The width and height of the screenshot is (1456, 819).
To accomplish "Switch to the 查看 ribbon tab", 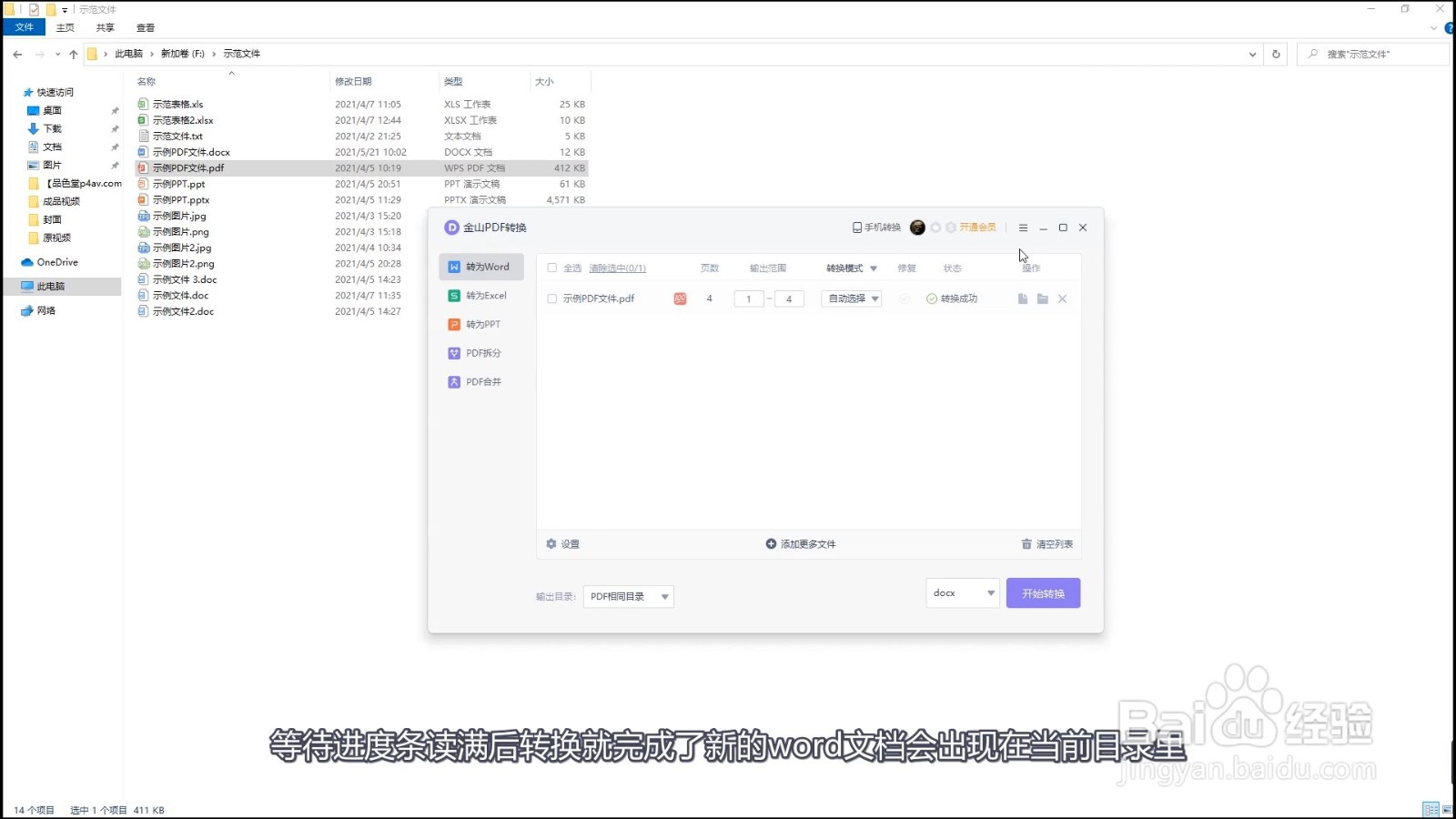I will coord(145,27).
